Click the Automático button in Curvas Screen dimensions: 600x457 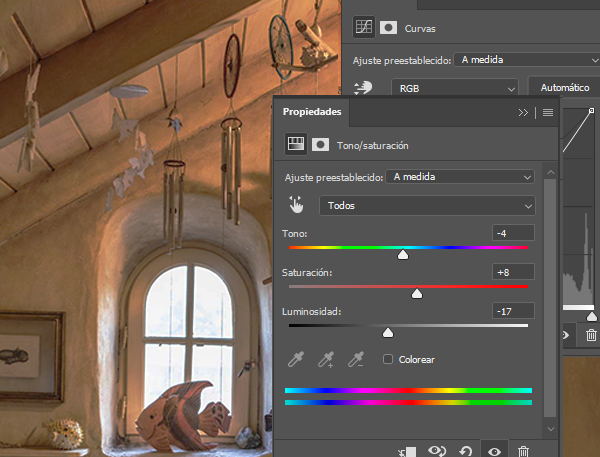tap(564, 88)
